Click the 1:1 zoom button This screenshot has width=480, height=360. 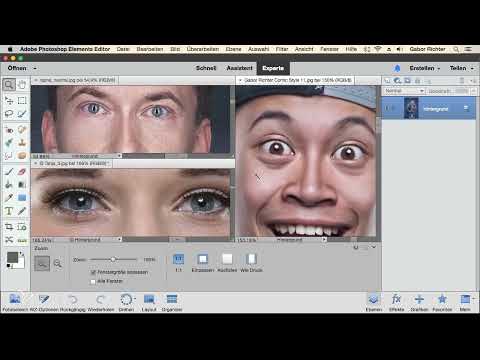coord(179,263)
